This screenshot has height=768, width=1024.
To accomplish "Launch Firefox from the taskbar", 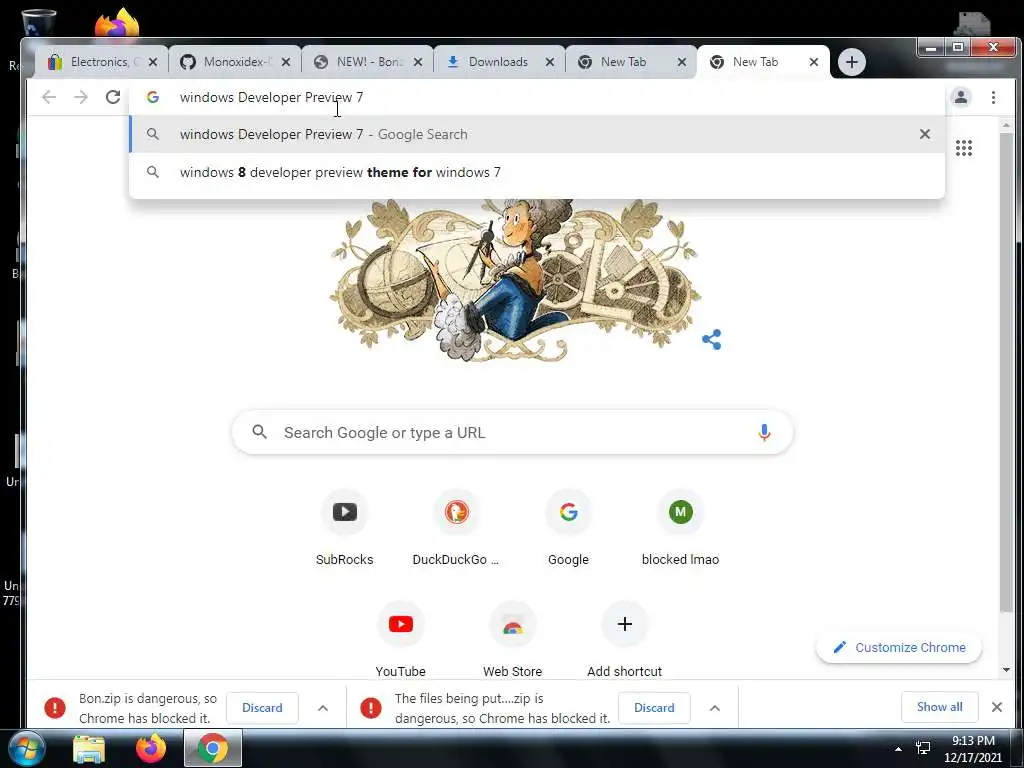I will point(151,748).
